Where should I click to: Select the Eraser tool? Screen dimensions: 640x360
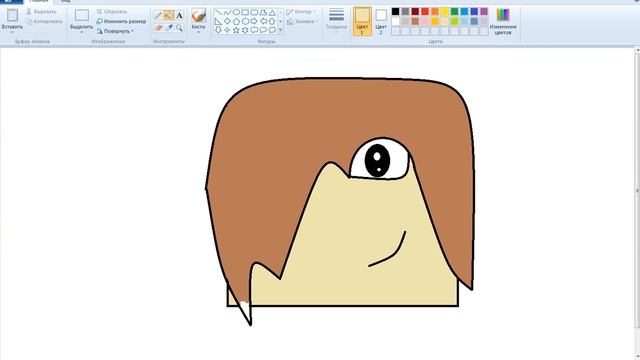[158, 28]
